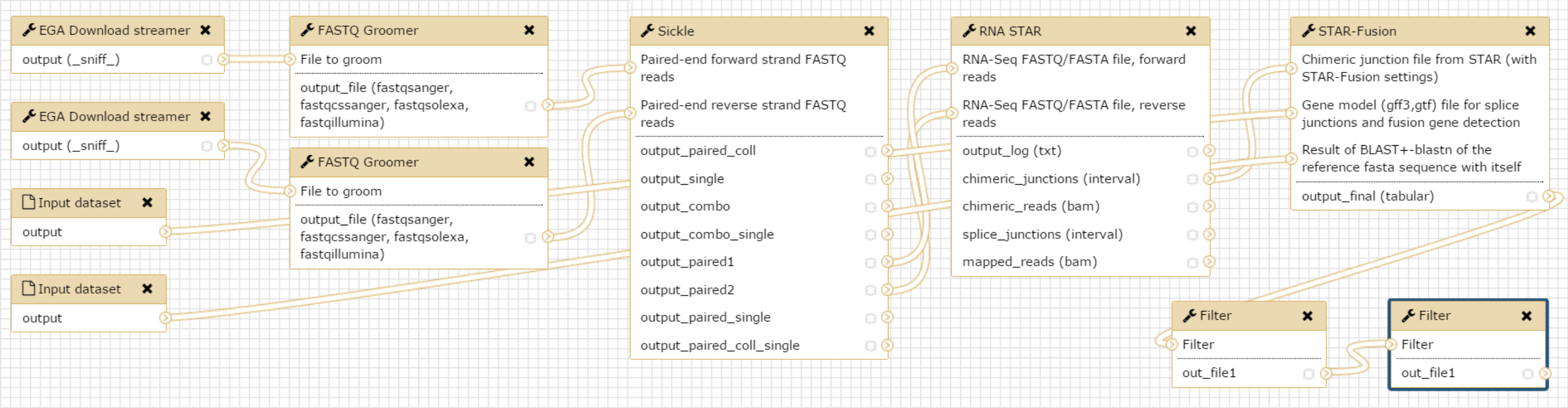This screenshot has width=1568, height=408.
Task: Click STAR-Fusion gene model input connector
Action: click(1291, 113)
